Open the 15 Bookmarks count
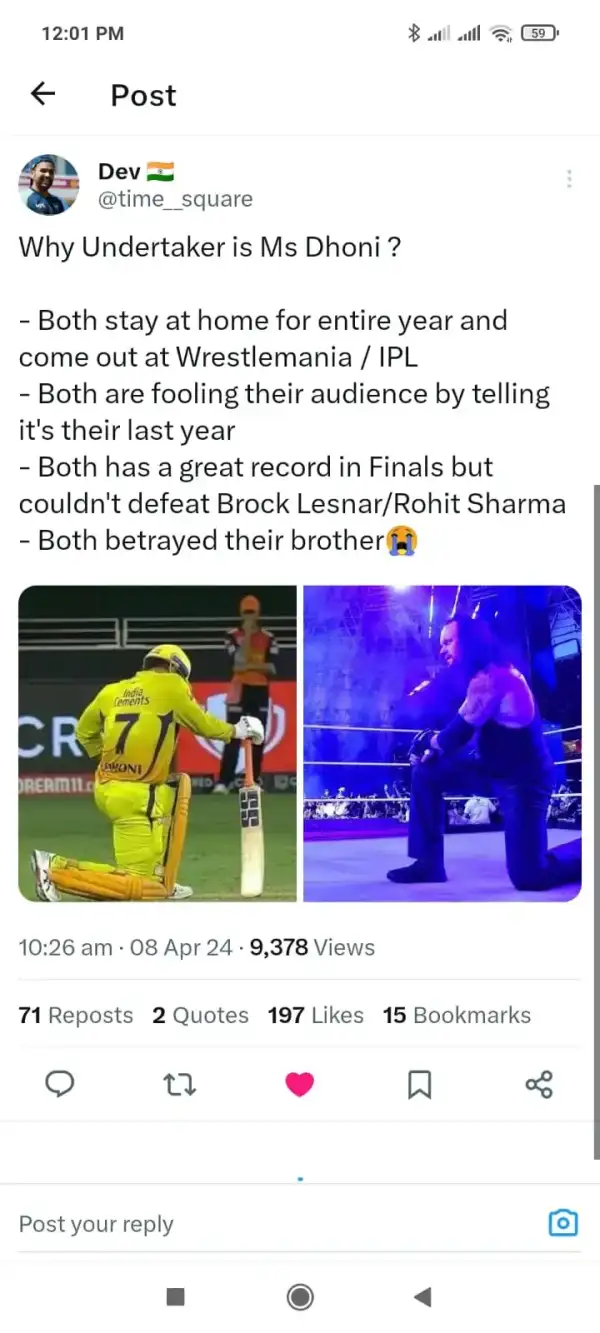 [x=456, y=1015]
